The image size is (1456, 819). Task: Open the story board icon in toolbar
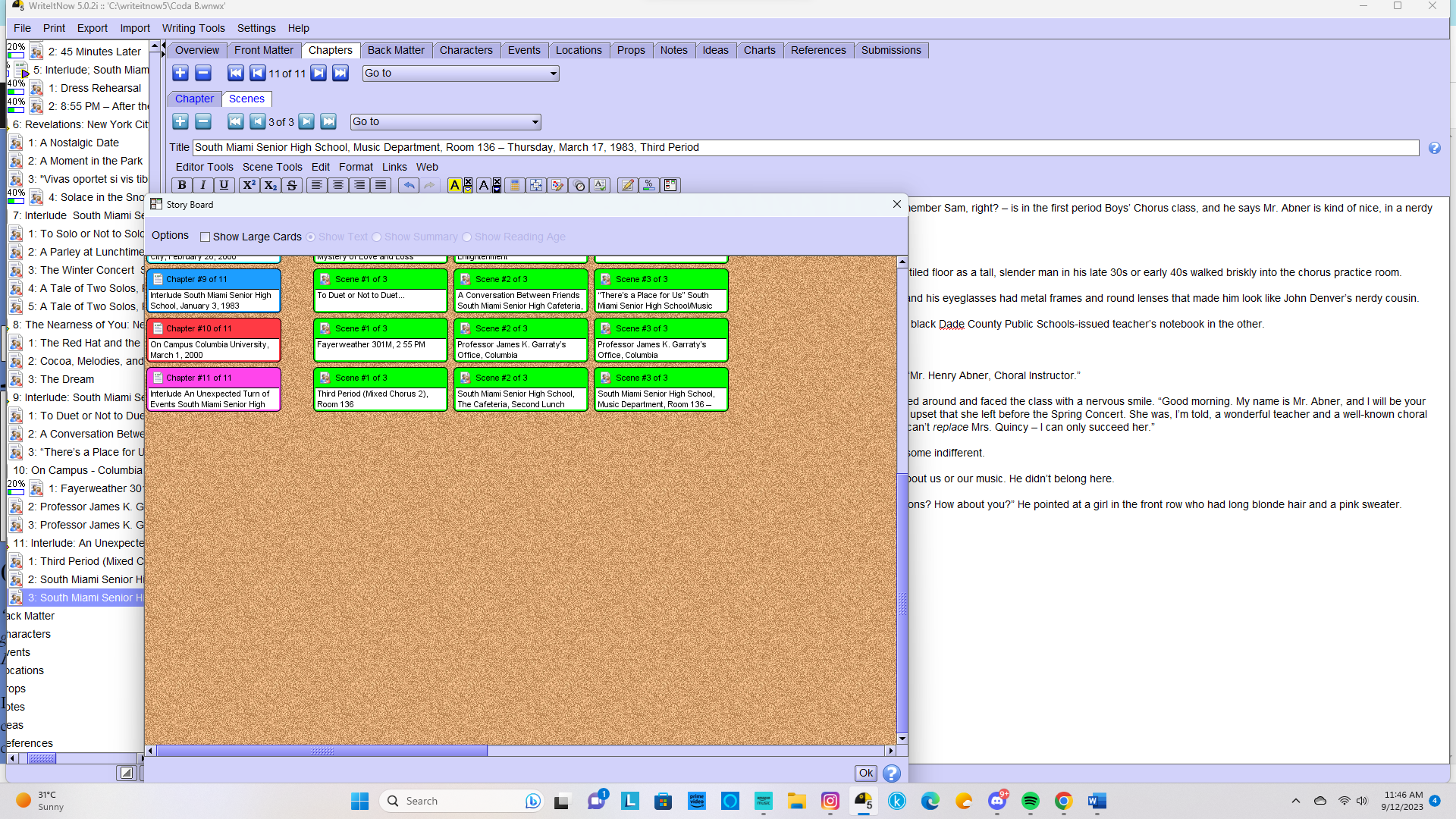[670, 185]
